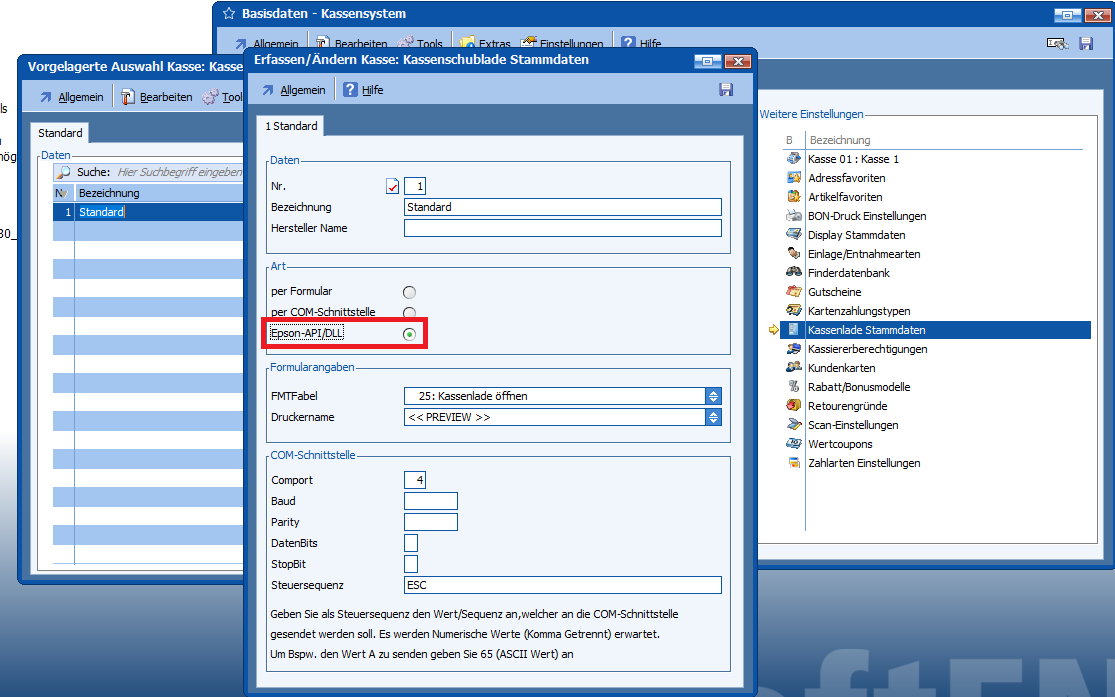
Task: Expand the Druckername dropdown
Action: coord(712,417)
